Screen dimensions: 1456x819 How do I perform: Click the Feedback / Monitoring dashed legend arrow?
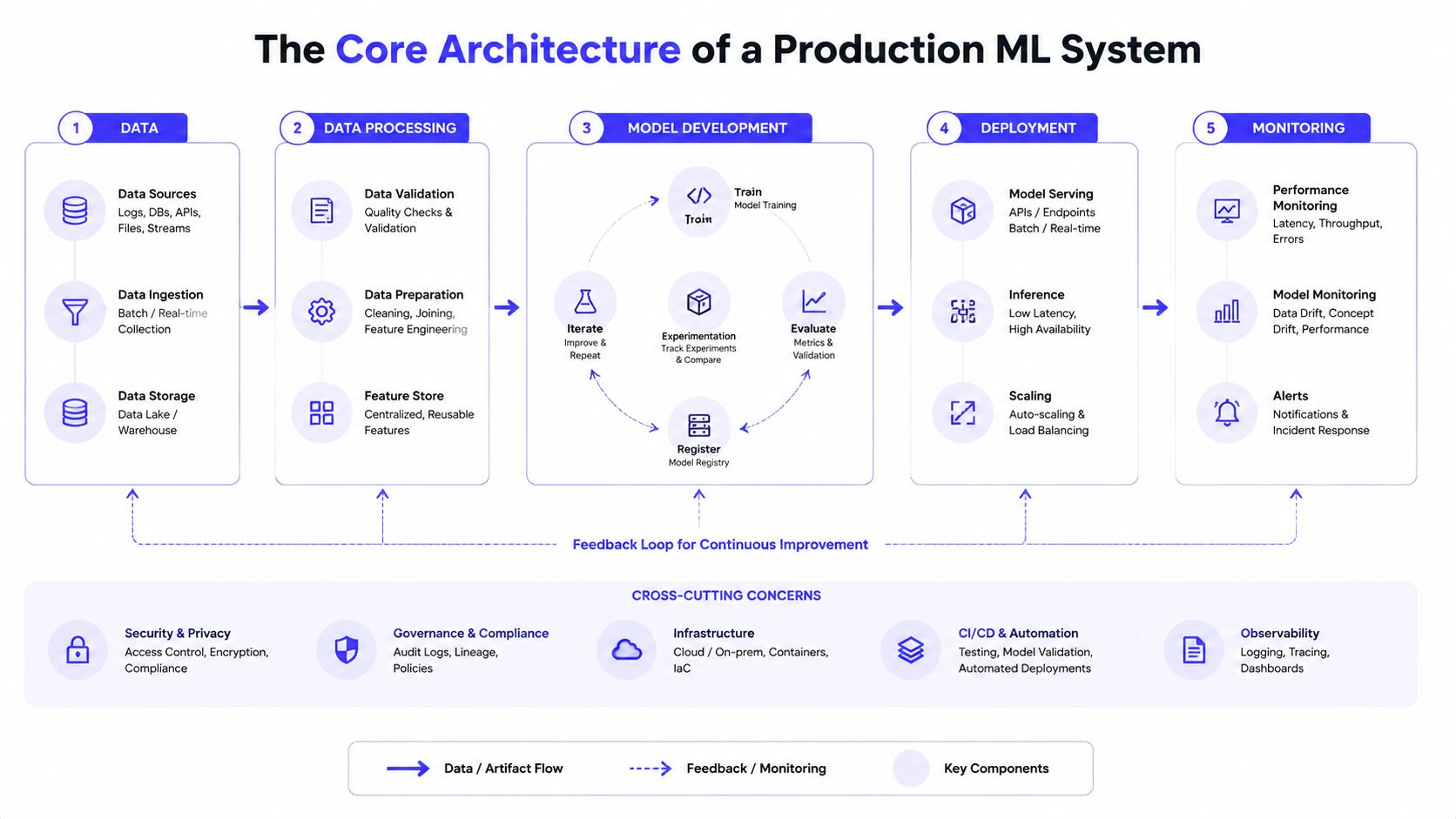pos(650,769)
